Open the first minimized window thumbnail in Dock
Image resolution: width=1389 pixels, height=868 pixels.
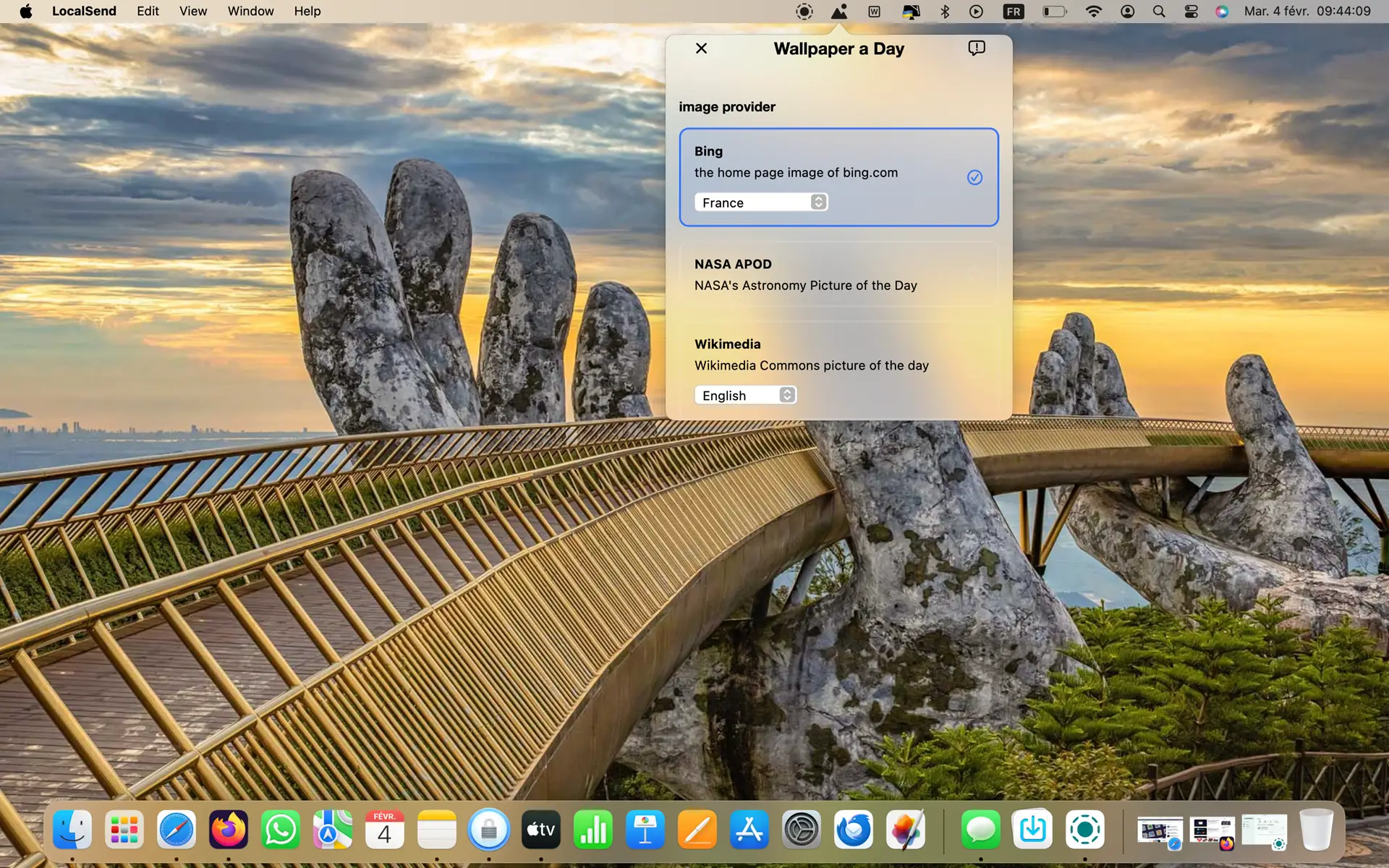click(1160, 832)
